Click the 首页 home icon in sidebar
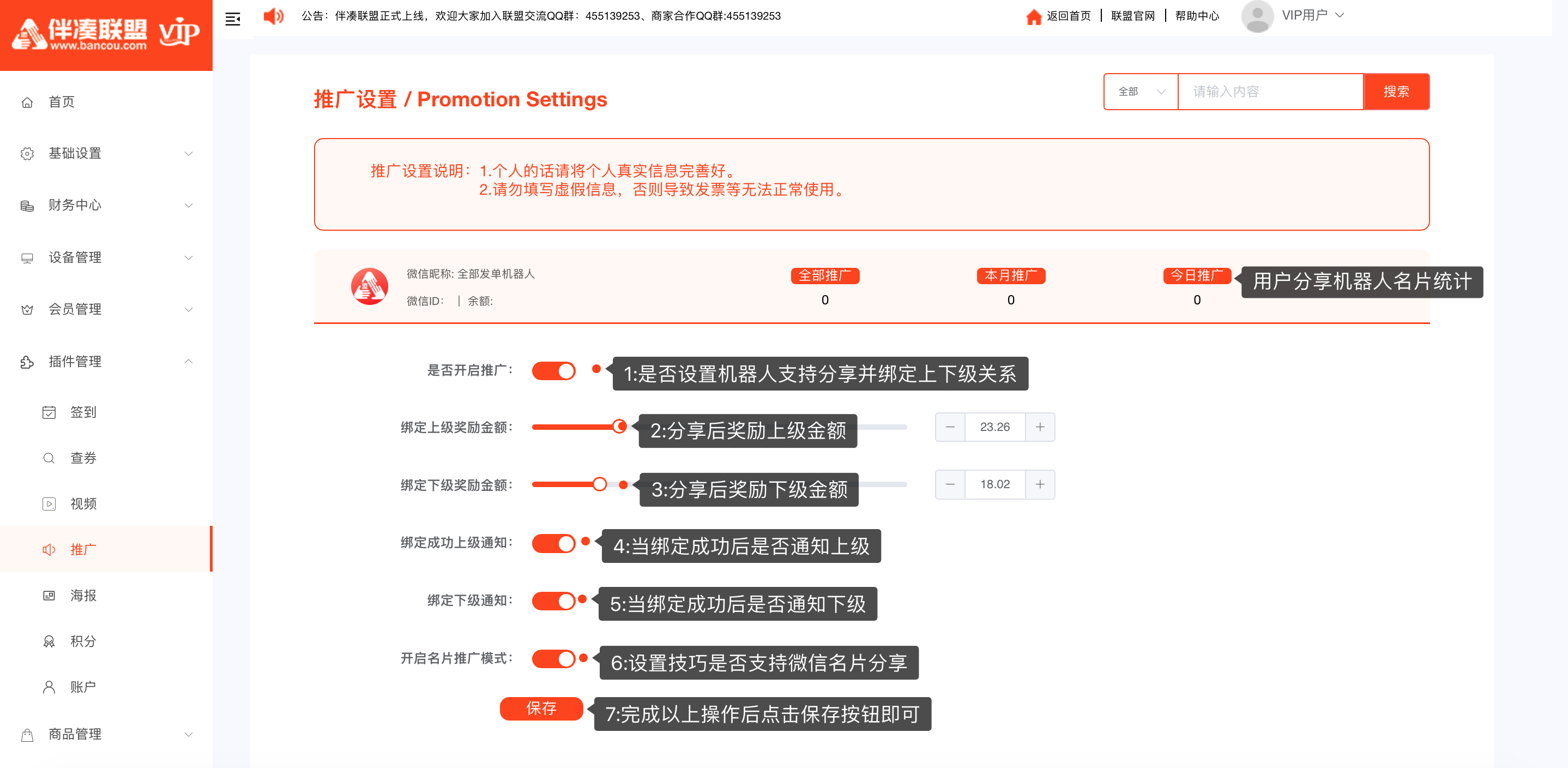This screenshot has height=768, width=1568. [27, 103]
